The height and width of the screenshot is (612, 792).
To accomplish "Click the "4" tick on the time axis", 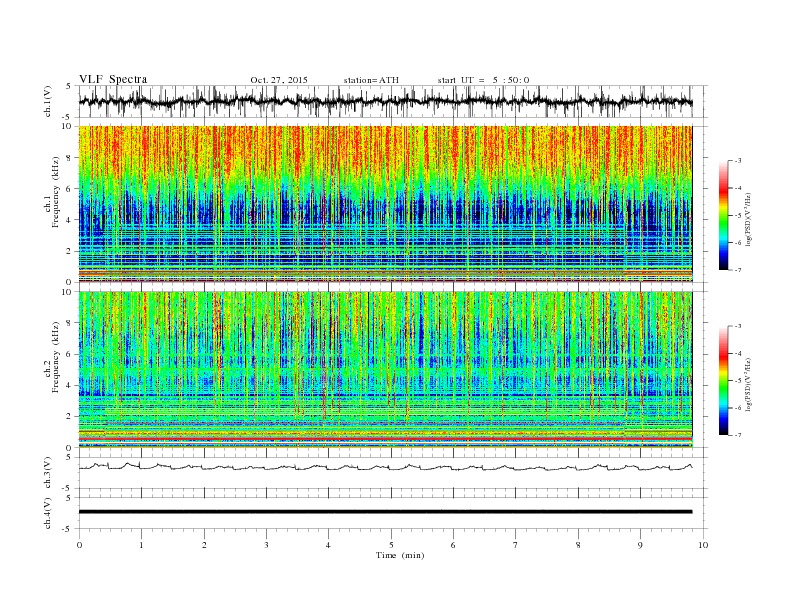I will tap(328, 545).
